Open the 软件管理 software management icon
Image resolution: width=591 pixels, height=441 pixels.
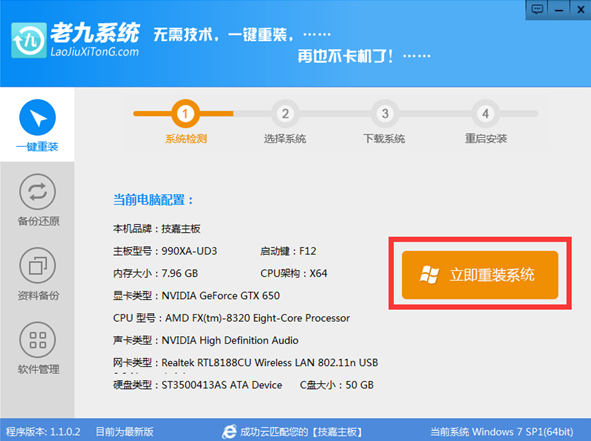pyautogui.click(x=37, y=340)
